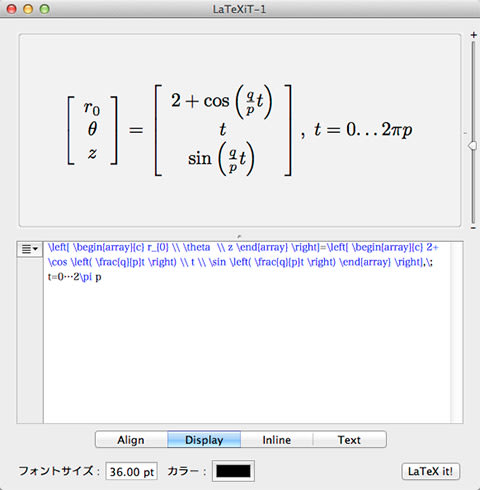
Task: Click the yellow minimize window button
Action: point(28,9)
